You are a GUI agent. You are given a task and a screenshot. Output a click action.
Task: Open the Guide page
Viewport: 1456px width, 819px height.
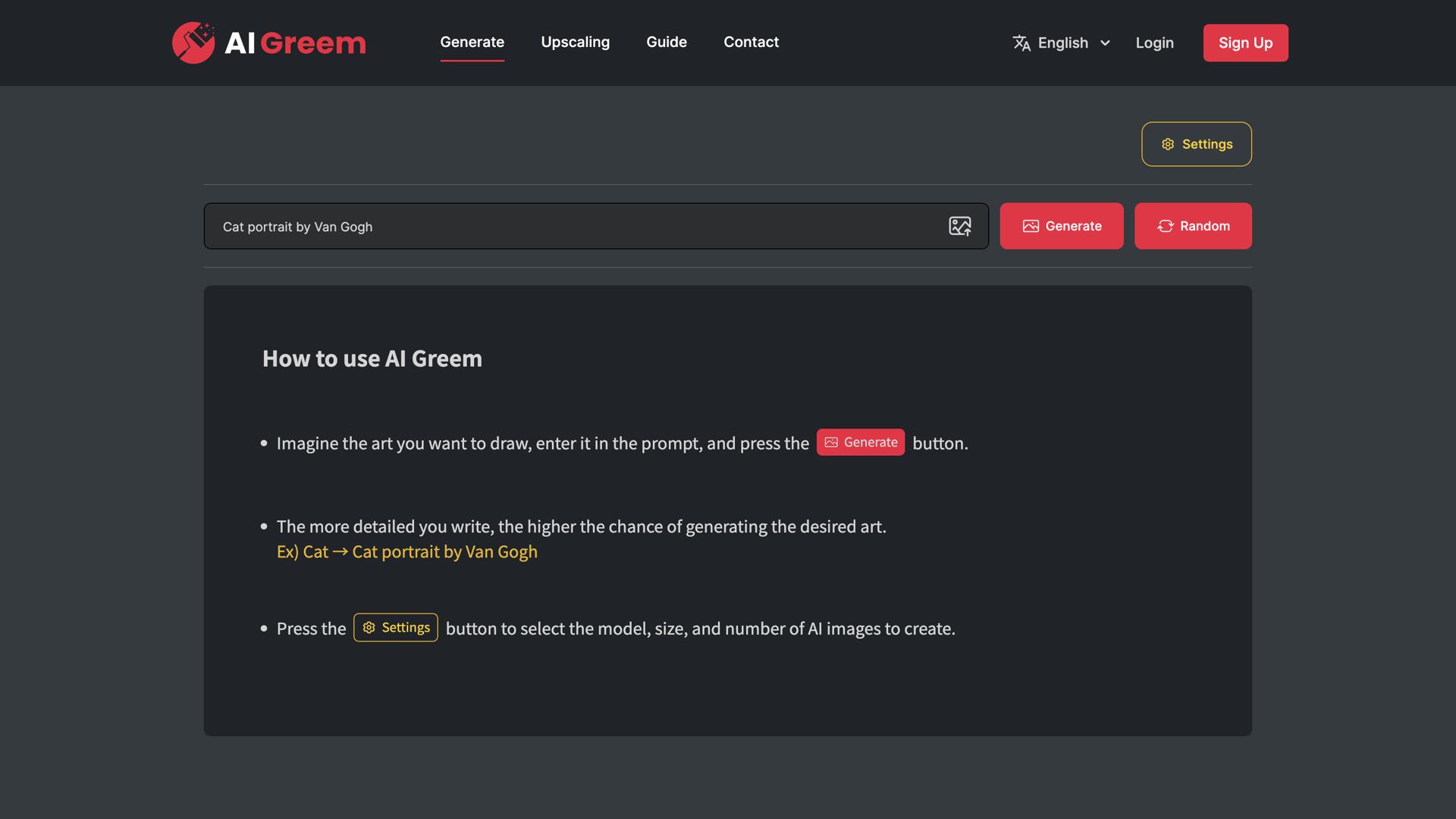pyautogui.click(x=667, y=42)
